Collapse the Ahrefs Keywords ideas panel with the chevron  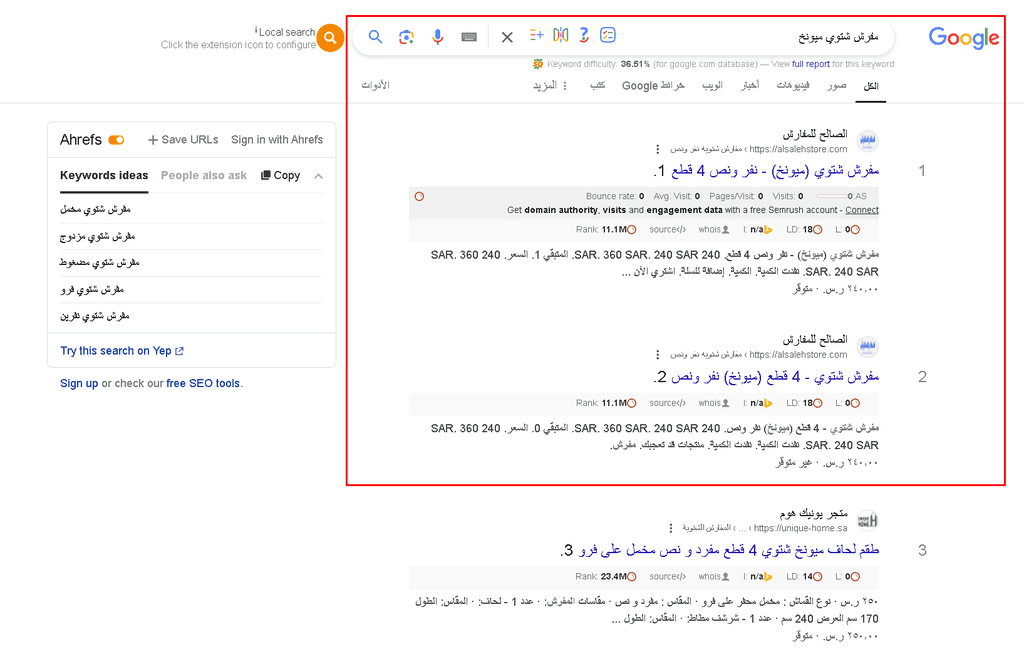tap(319, 176)
